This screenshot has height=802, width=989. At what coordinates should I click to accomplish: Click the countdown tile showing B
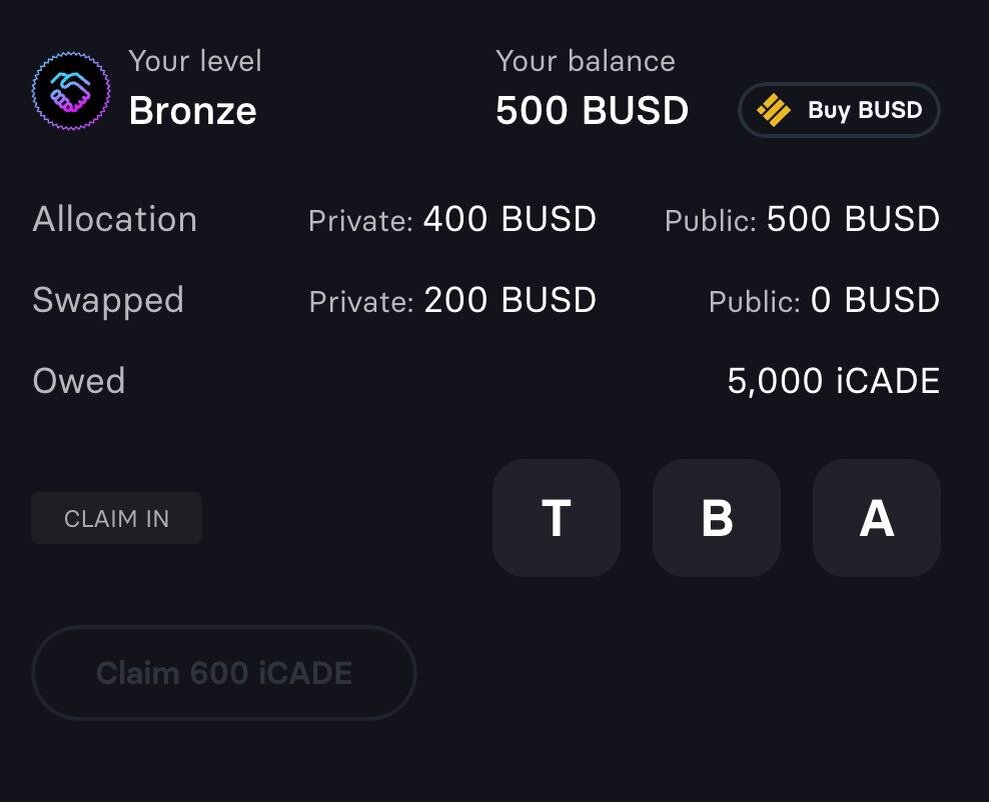tap(716, 518)
